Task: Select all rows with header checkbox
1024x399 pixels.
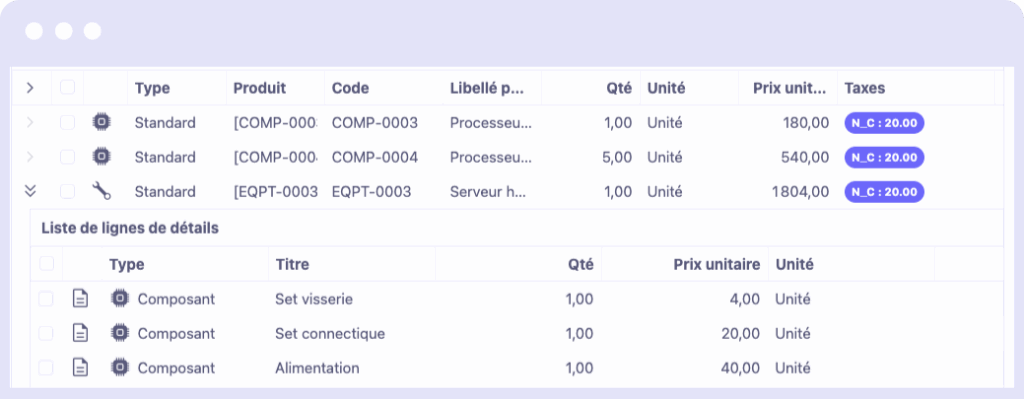Action: click(x=67, y=88)
